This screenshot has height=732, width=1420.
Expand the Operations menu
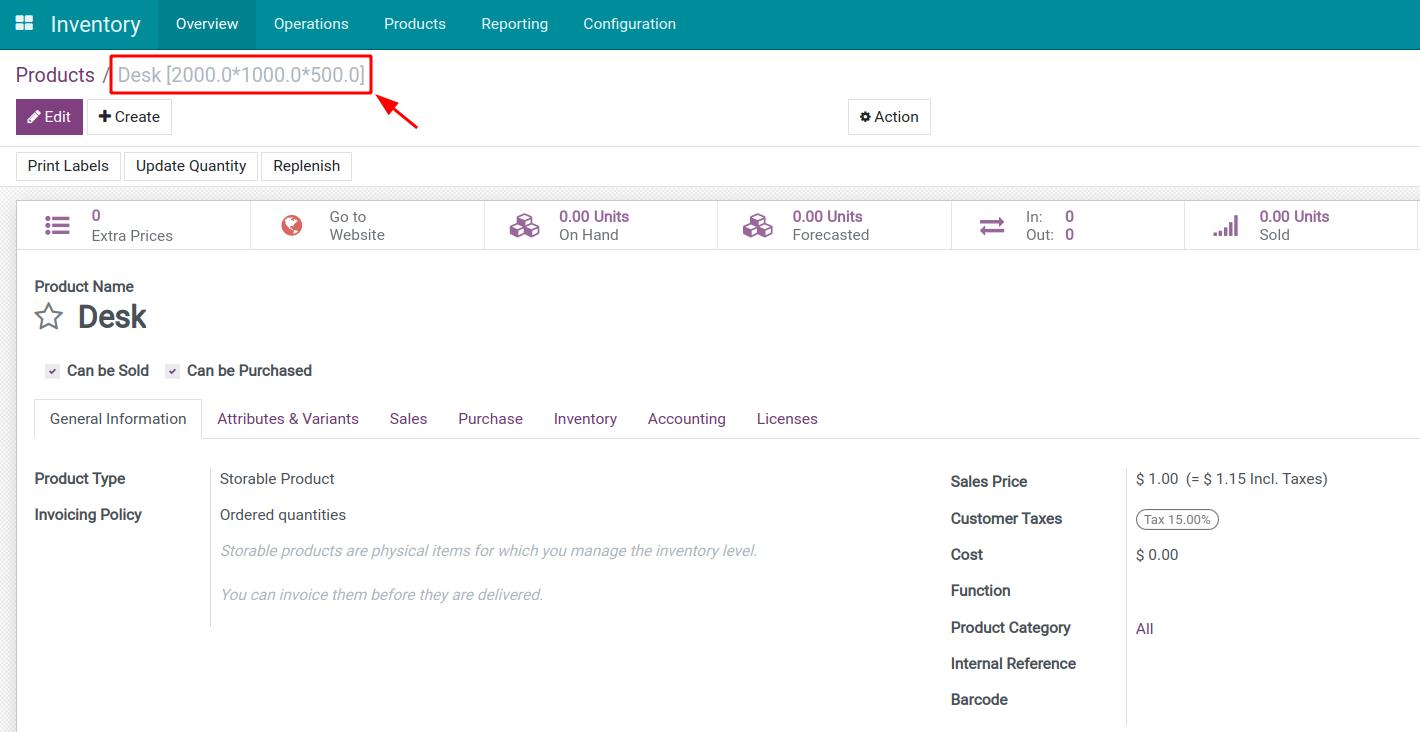[311, 24]
